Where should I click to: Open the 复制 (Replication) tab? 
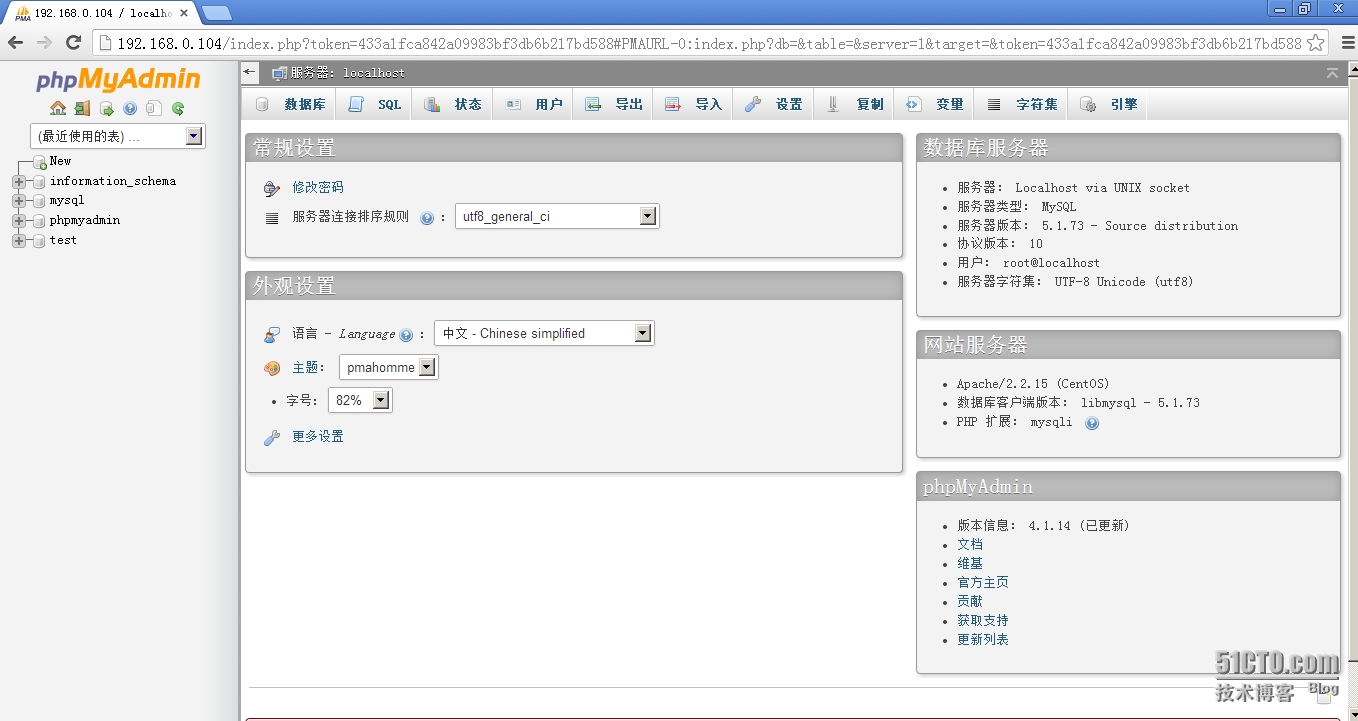tap(854, 104)
